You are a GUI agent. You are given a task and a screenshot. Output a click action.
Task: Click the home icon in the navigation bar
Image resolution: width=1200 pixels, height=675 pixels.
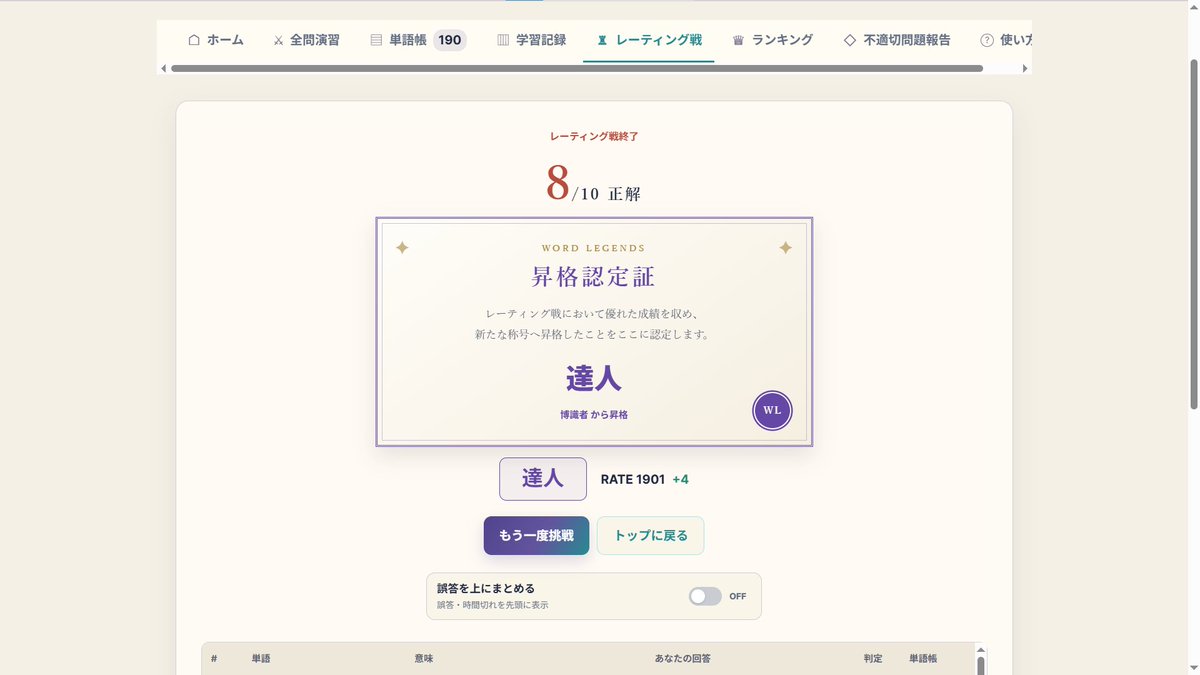point(194,40)
